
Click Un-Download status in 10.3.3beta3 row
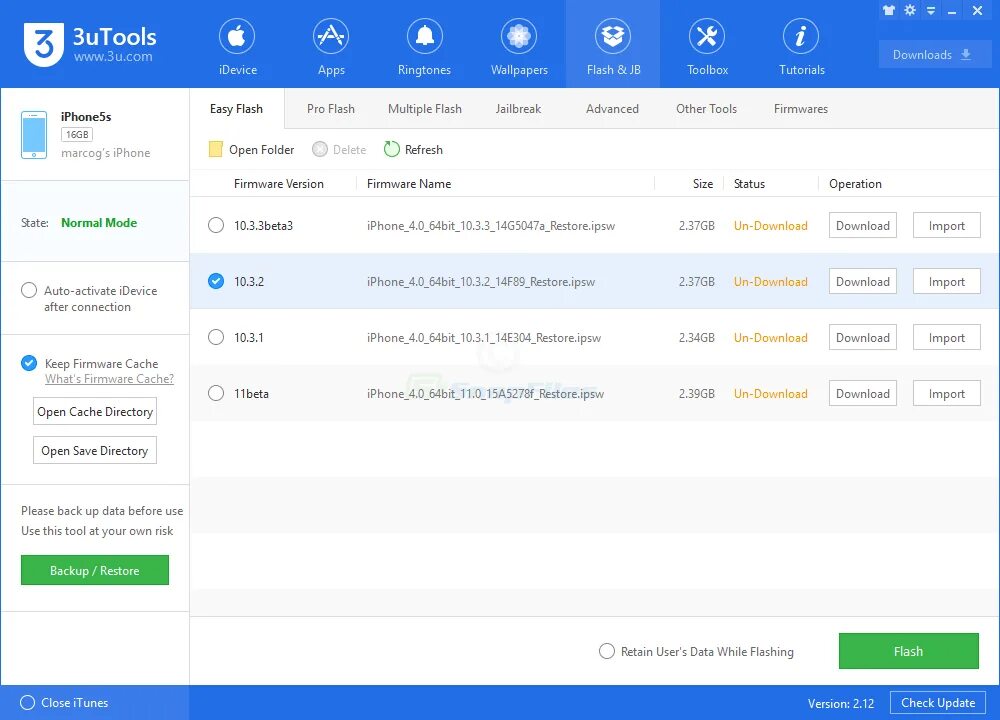tap(770, 226)
